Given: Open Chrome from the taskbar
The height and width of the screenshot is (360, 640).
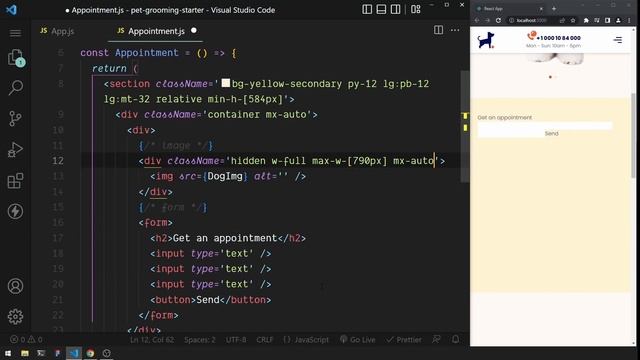Looking at the screenshot, I should (90, 353).
